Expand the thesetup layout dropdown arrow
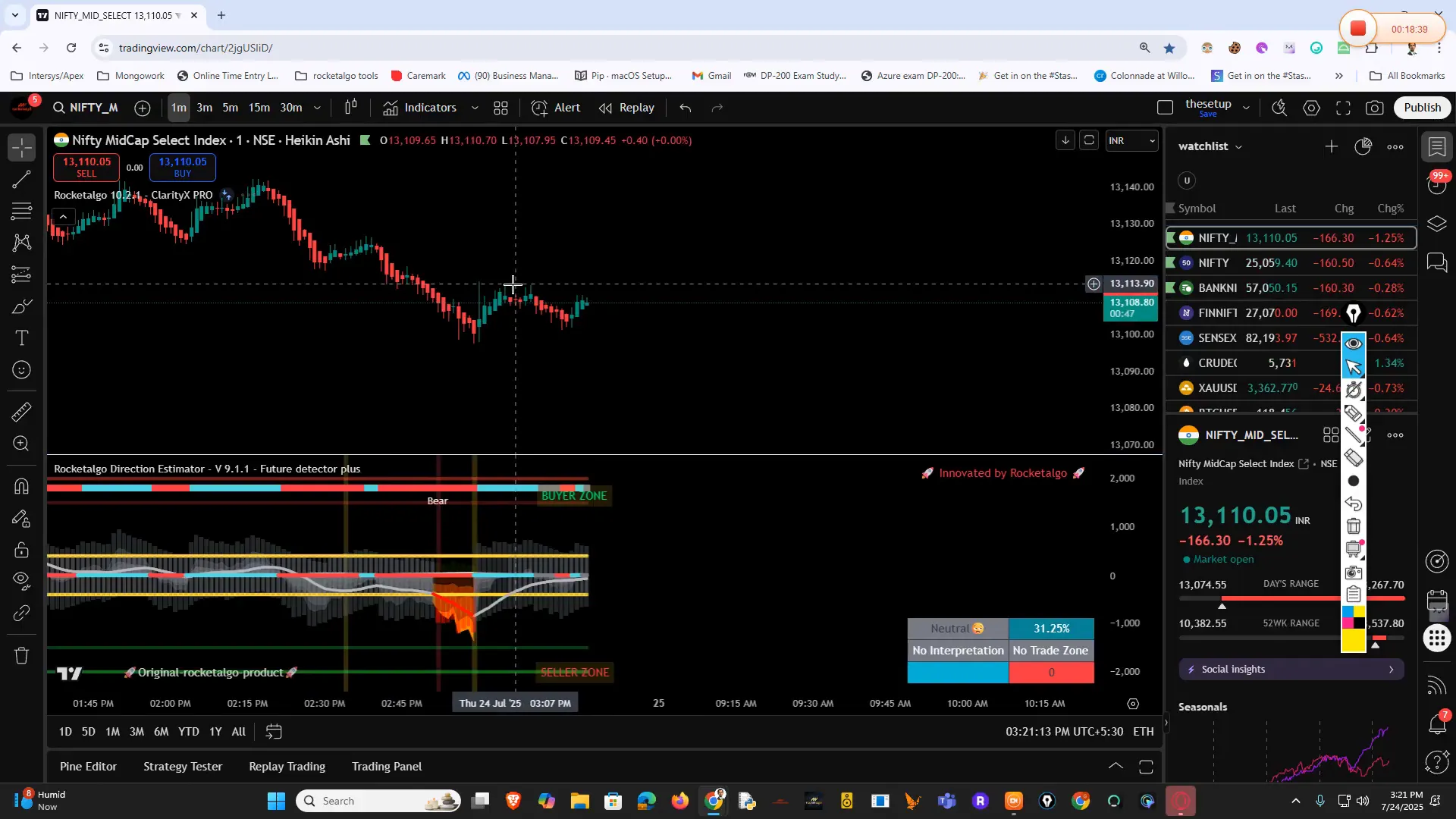The image size is (1456, 819). [x=1246, y=108]
